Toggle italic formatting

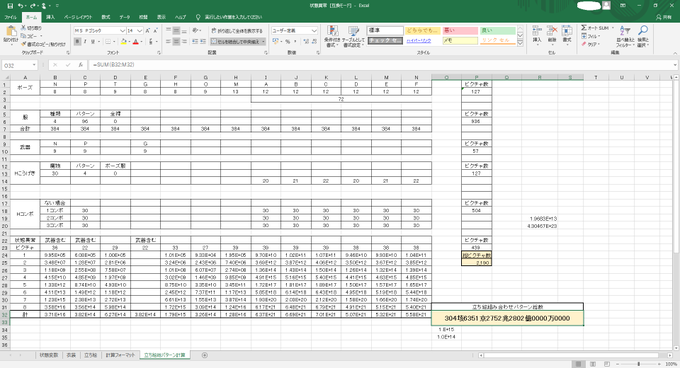(85, 42)
